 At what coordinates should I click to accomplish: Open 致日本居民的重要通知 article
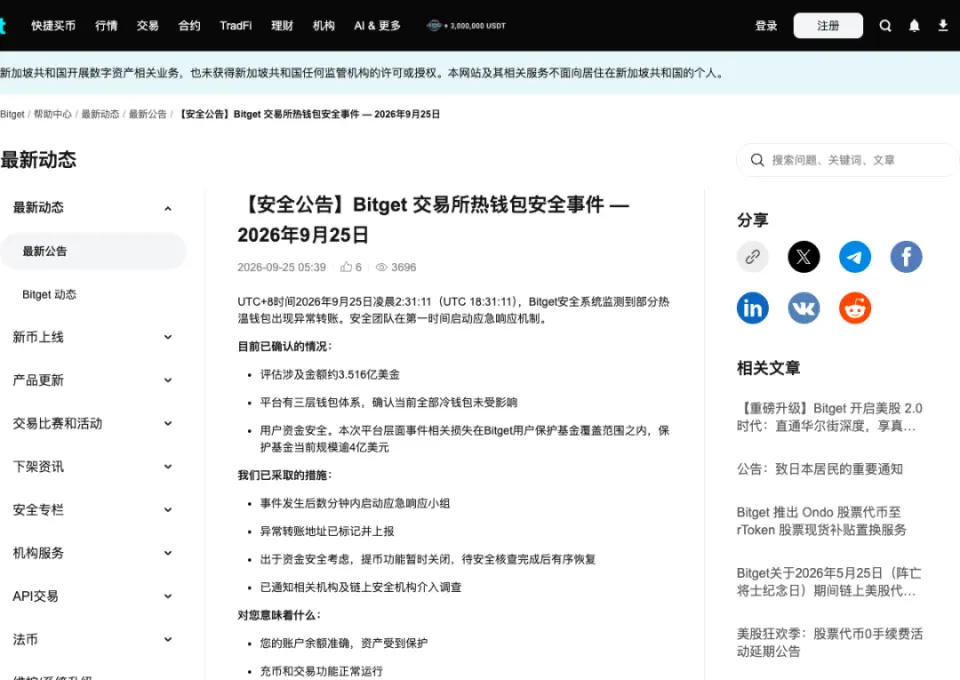(820, 469)
